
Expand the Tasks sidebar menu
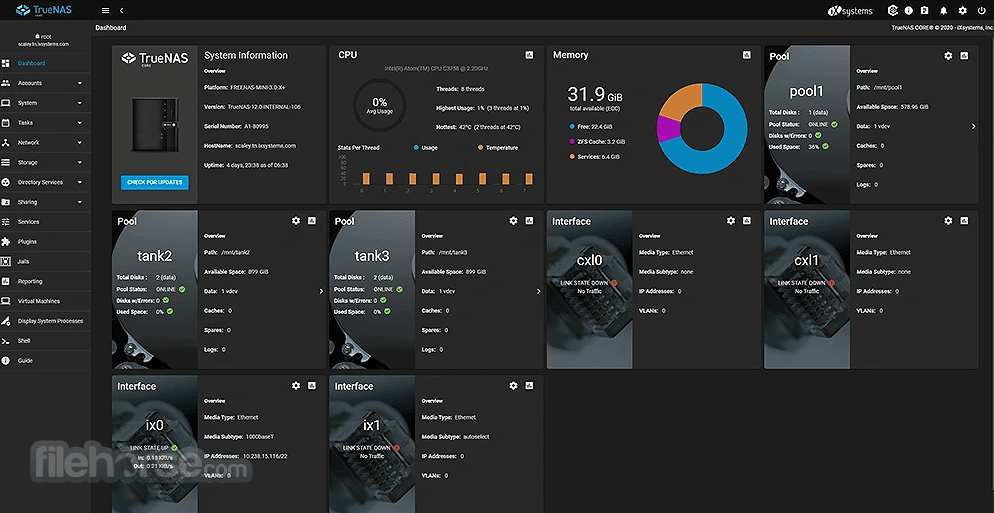45,122
